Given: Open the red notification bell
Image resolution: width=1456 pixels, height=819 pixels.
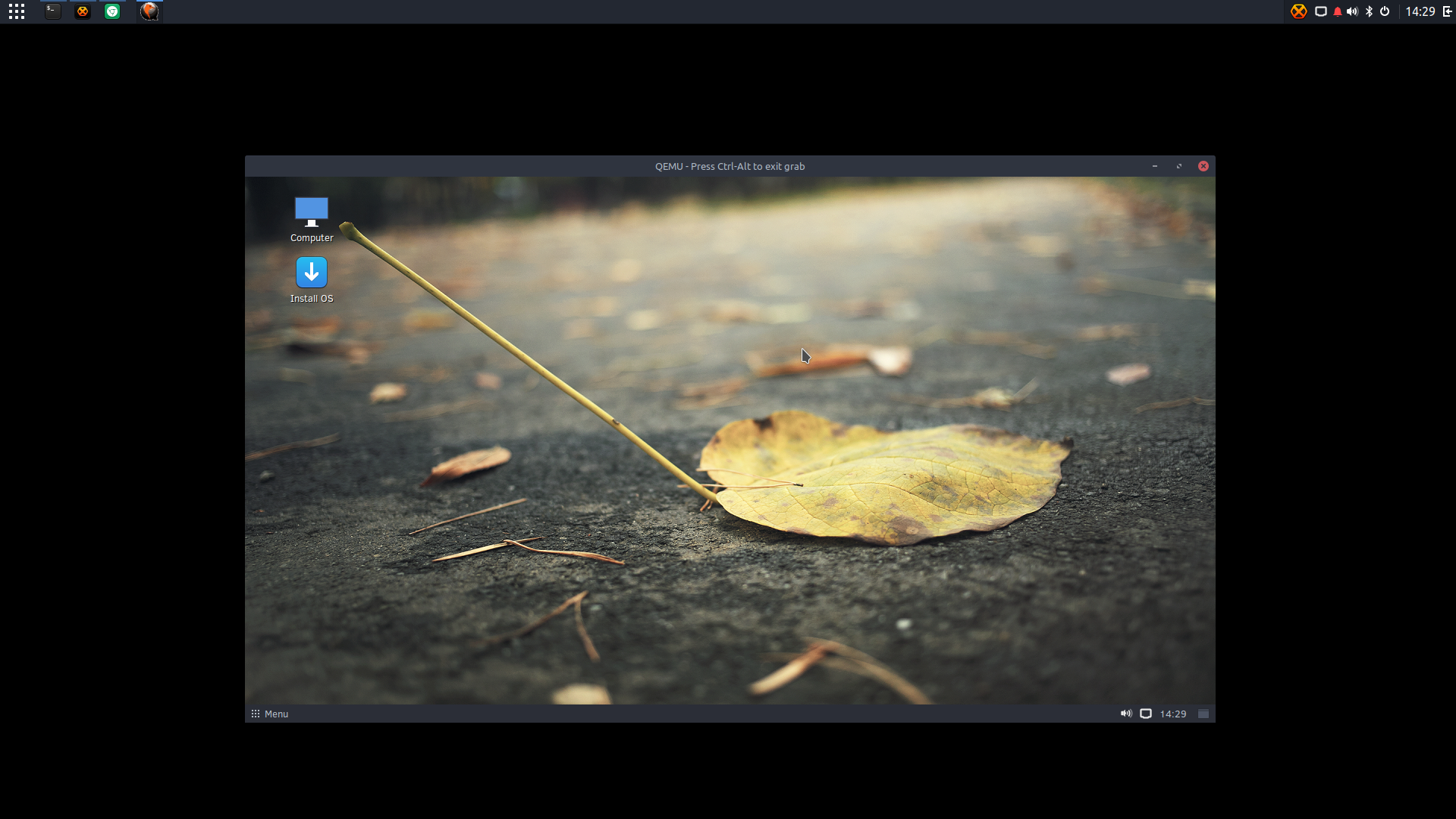Looking at the screenshot, I should point(1338,11).
